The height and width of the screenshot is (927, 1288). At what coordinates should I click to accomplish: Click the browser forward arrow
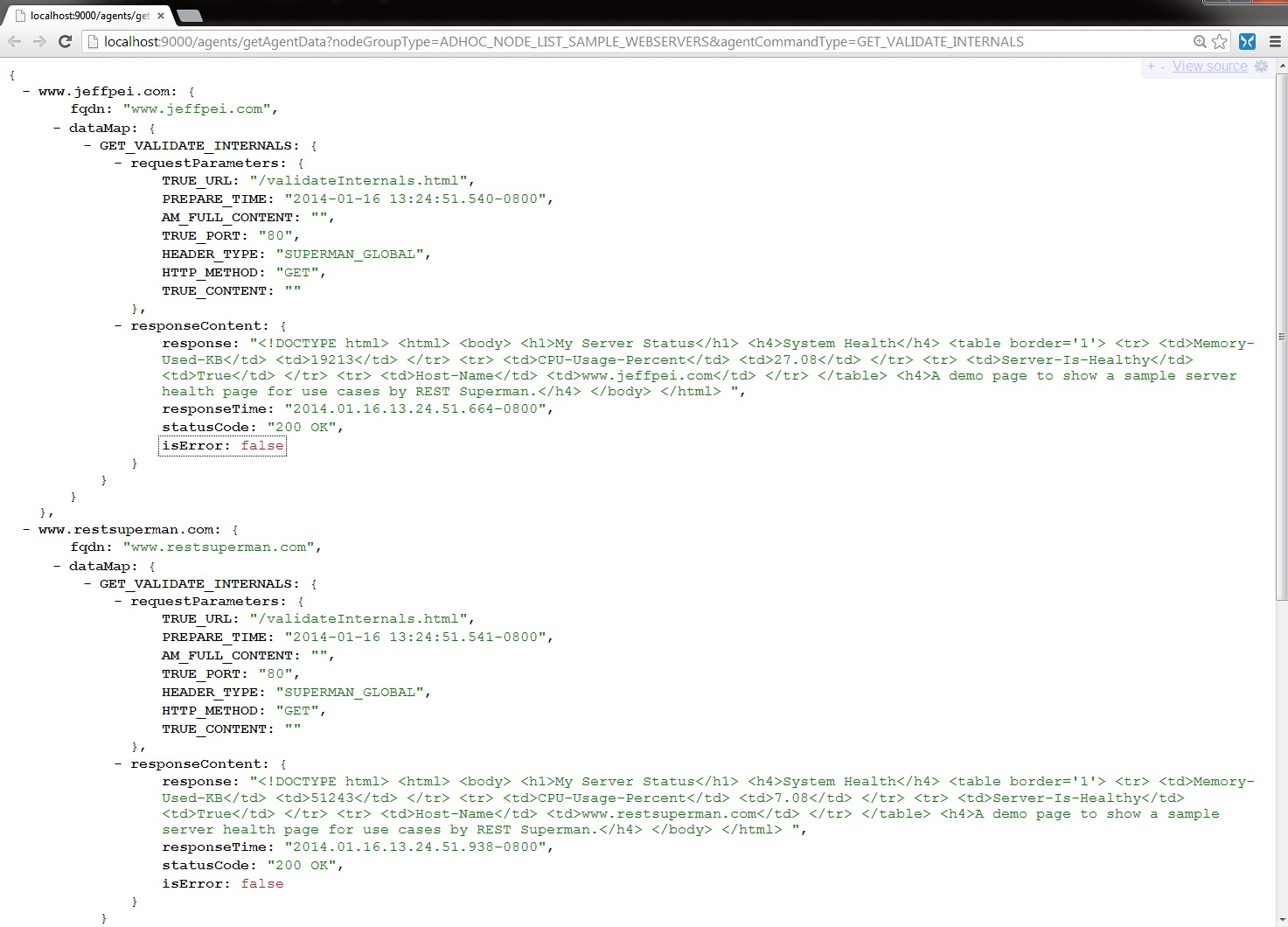point(39,41)
